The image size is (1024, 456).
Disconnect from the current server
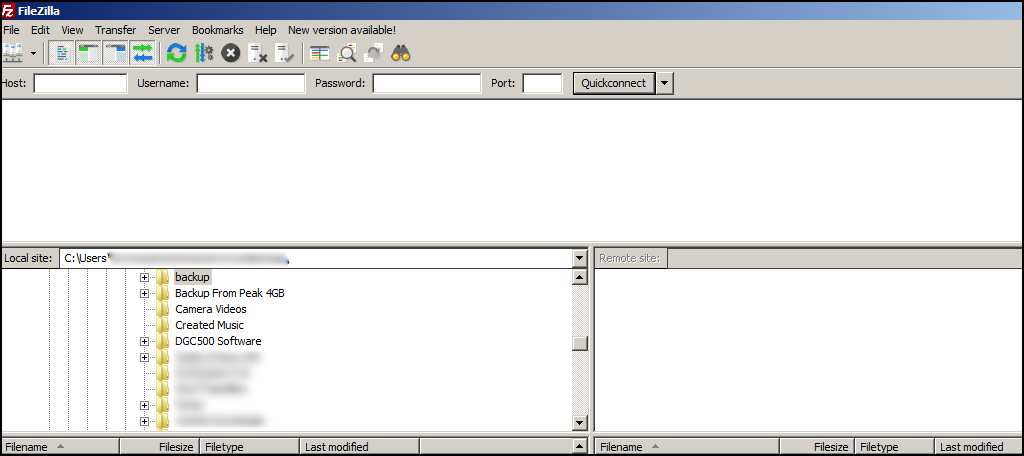click(258, 53)
